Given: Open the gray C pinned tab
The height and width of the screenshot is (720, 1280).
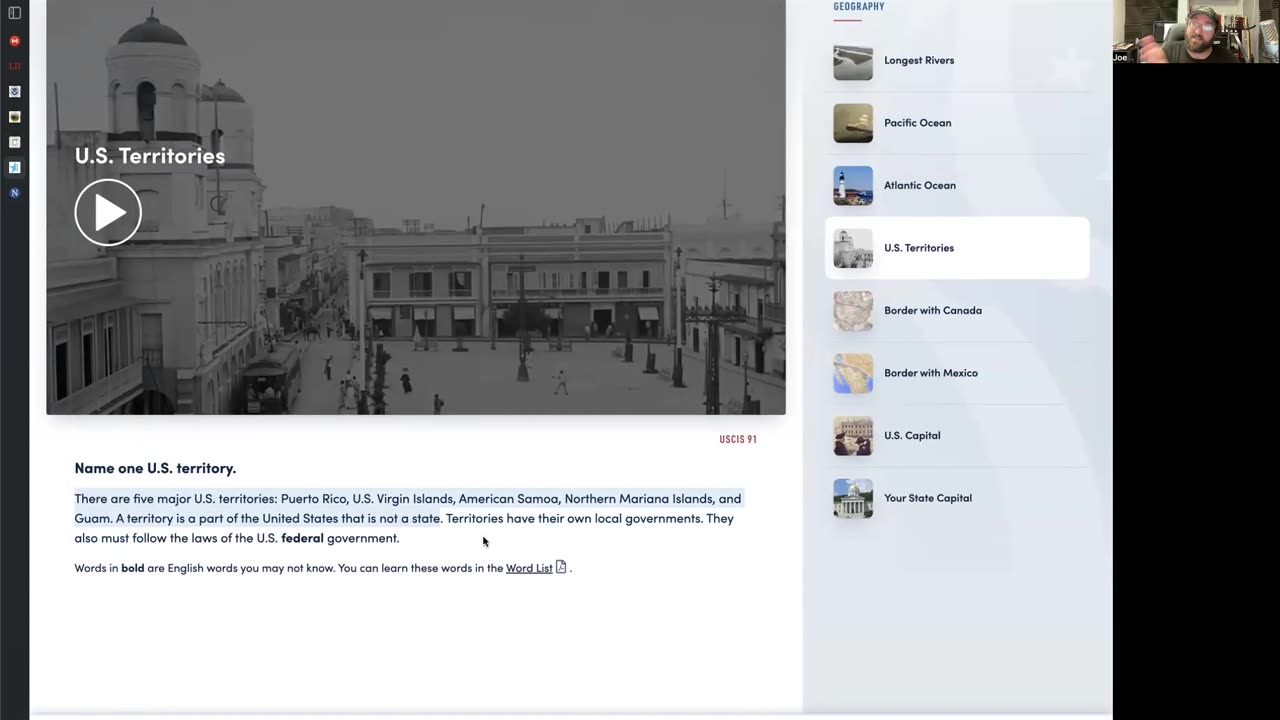Looking at the screenshot, I should tap(14, 142).
